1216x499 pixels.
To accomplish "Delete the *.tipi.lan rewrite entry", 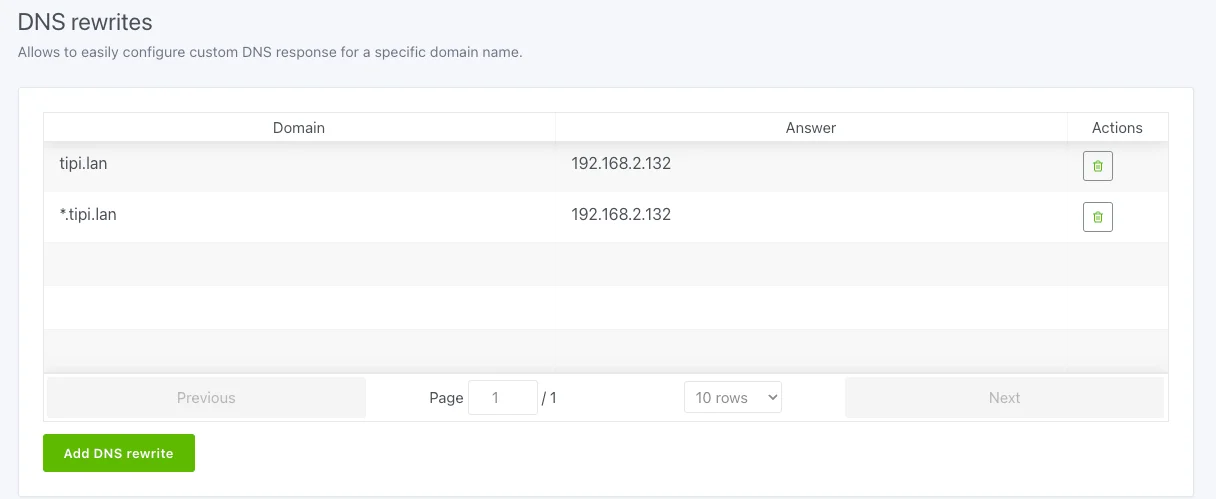I will tap(1097, 216).
